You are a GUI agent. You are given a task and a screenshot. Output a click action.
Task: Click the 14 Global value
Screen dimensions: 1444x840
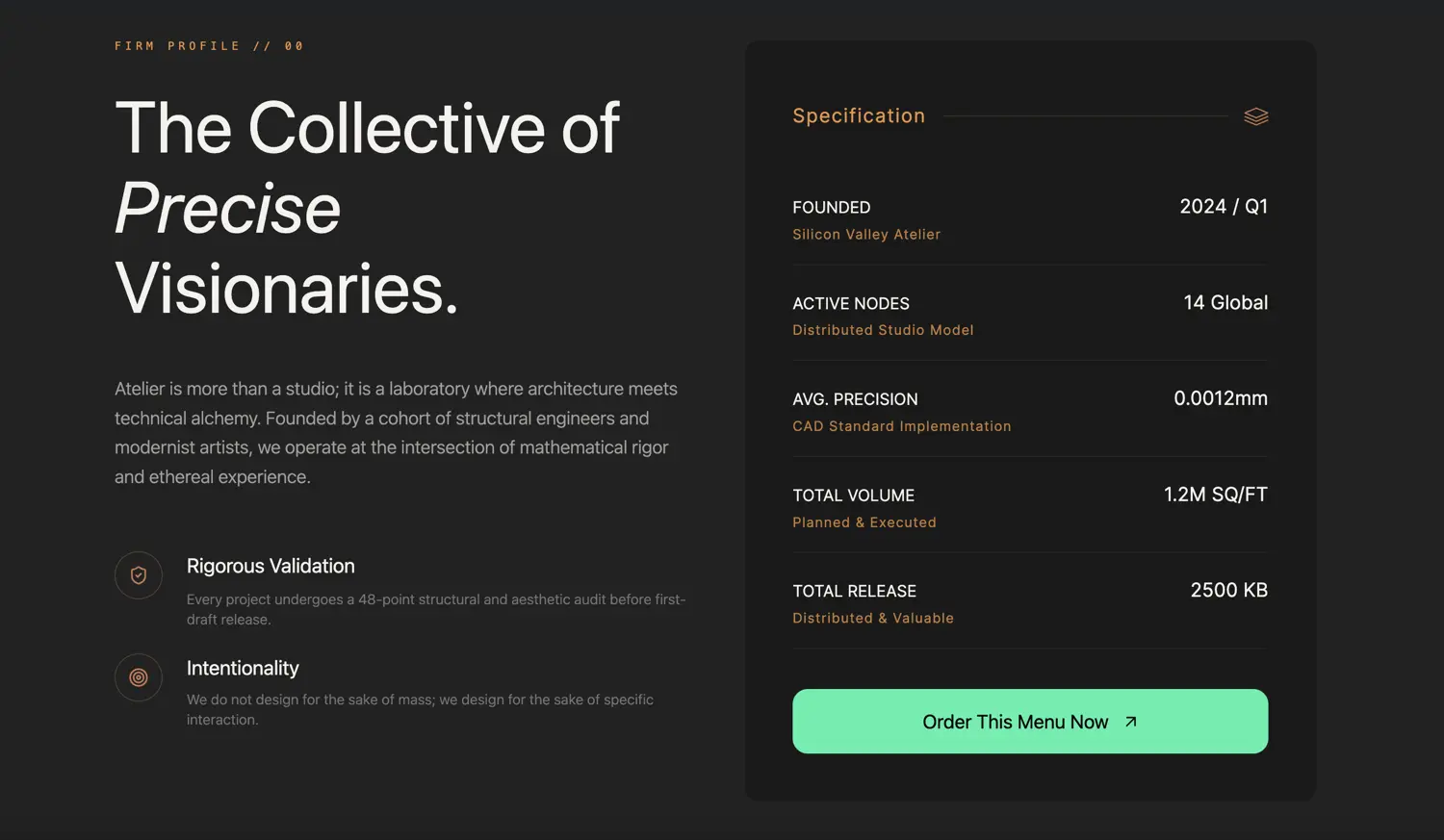(1225, 303)
